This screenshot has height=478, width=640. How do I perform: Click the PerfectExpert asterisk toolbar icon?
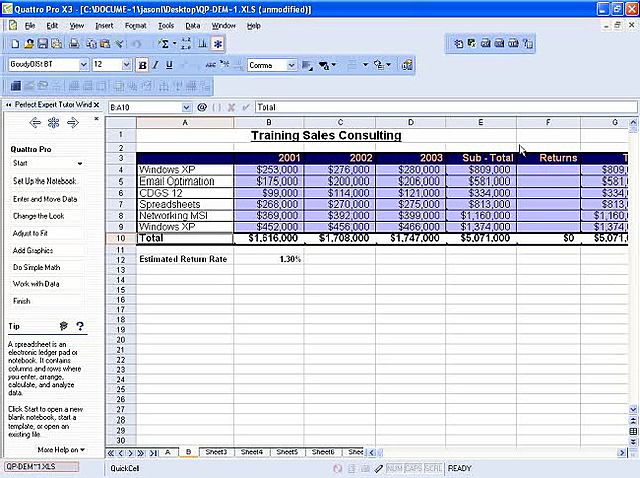[x=218, y=44]
